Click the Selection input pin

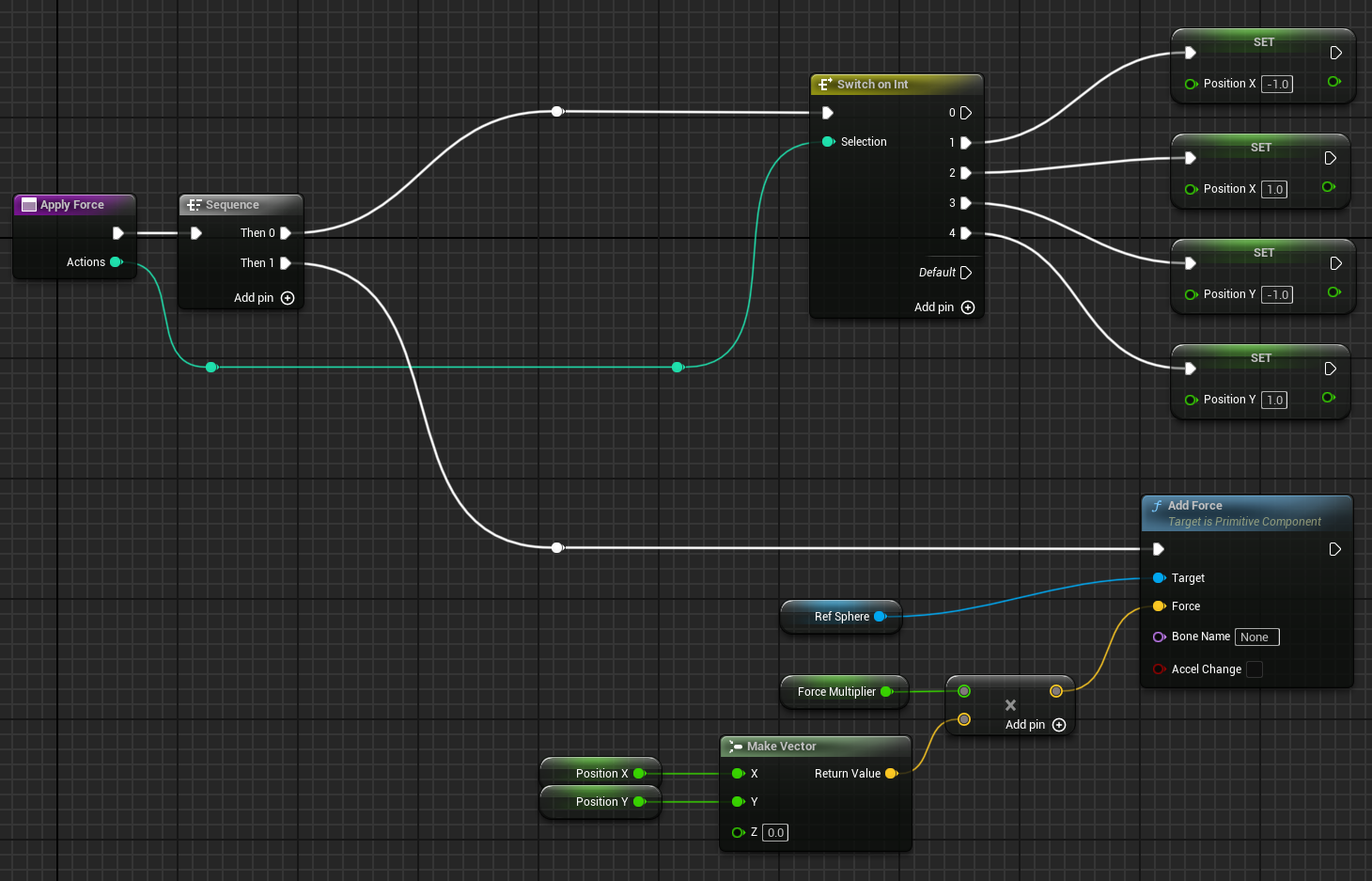pyautogui.click(x=828, y=142)
